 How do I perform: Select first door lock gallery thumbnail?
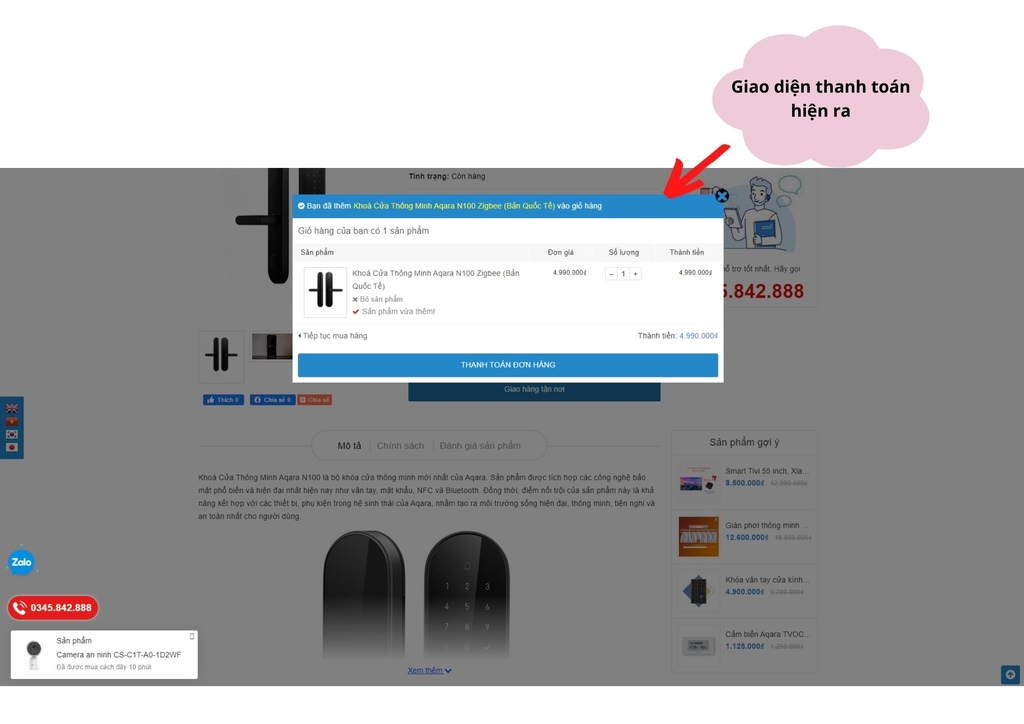221,356
